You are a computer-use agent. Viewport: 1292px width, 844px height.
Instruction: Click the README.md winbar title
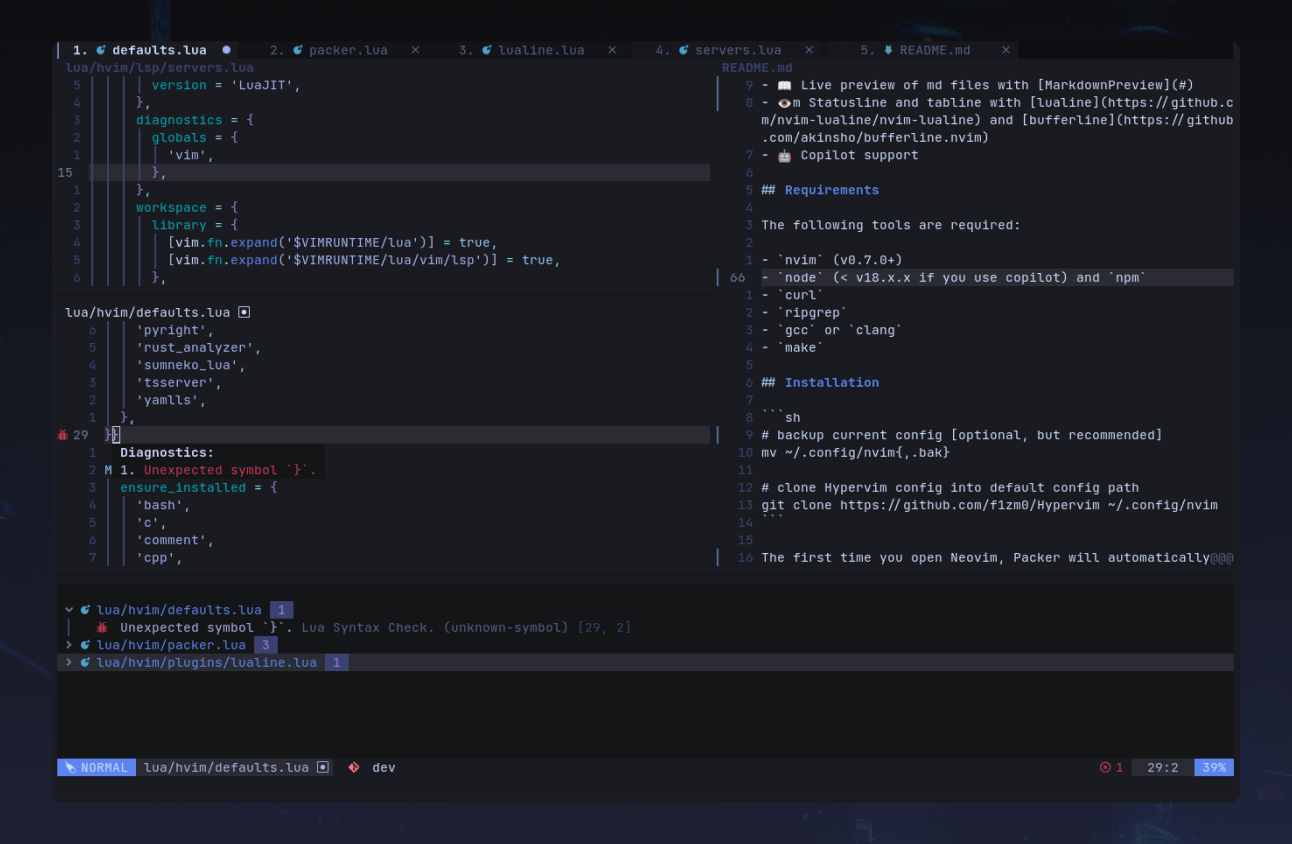pyautogui.click(x=757, y=68)
